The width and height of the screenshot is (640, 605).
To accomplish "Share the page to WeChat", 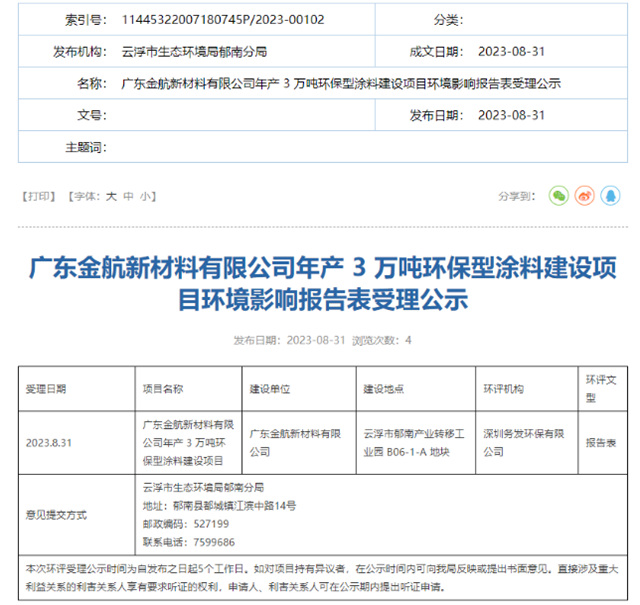I will tap(558, 196).
